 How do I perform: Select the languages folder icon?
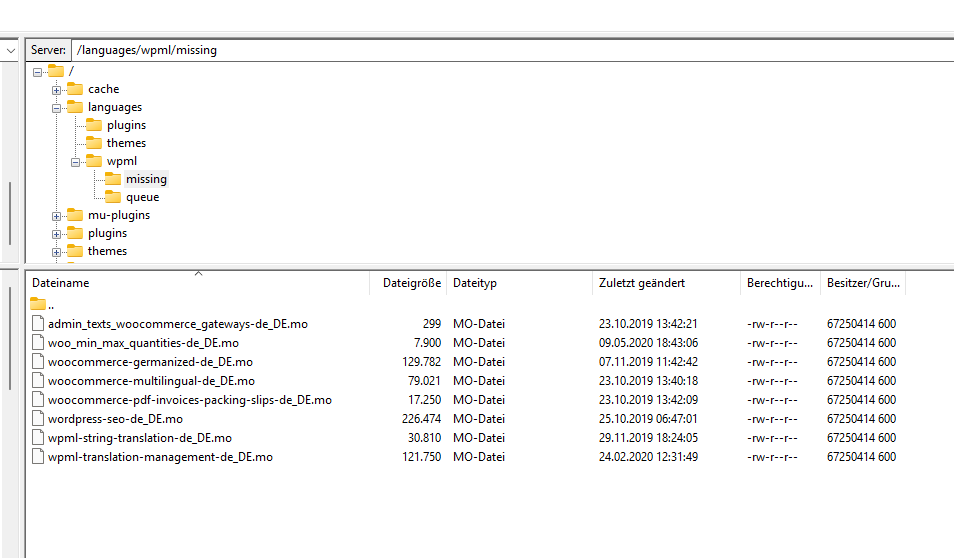tap(75, 107)
